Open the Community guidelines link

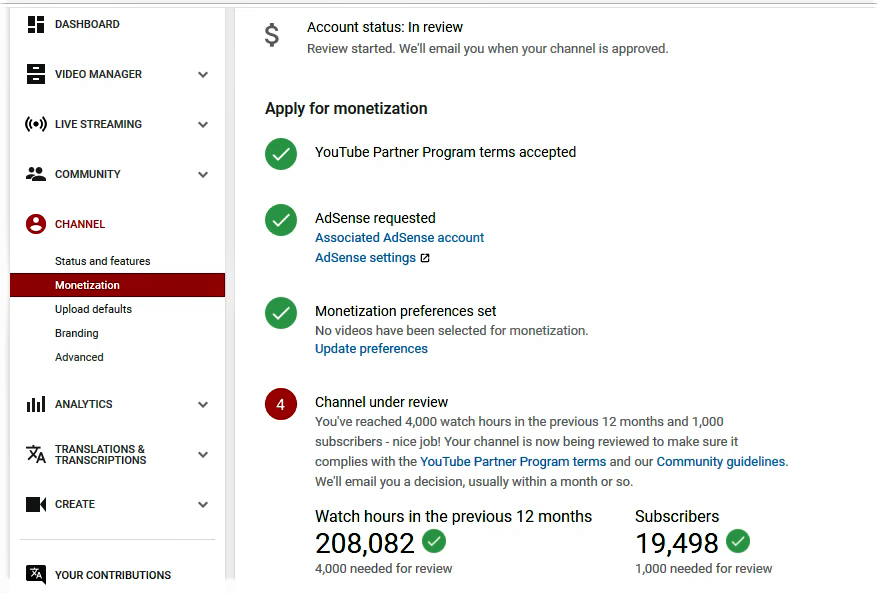[x=721, y=462]
